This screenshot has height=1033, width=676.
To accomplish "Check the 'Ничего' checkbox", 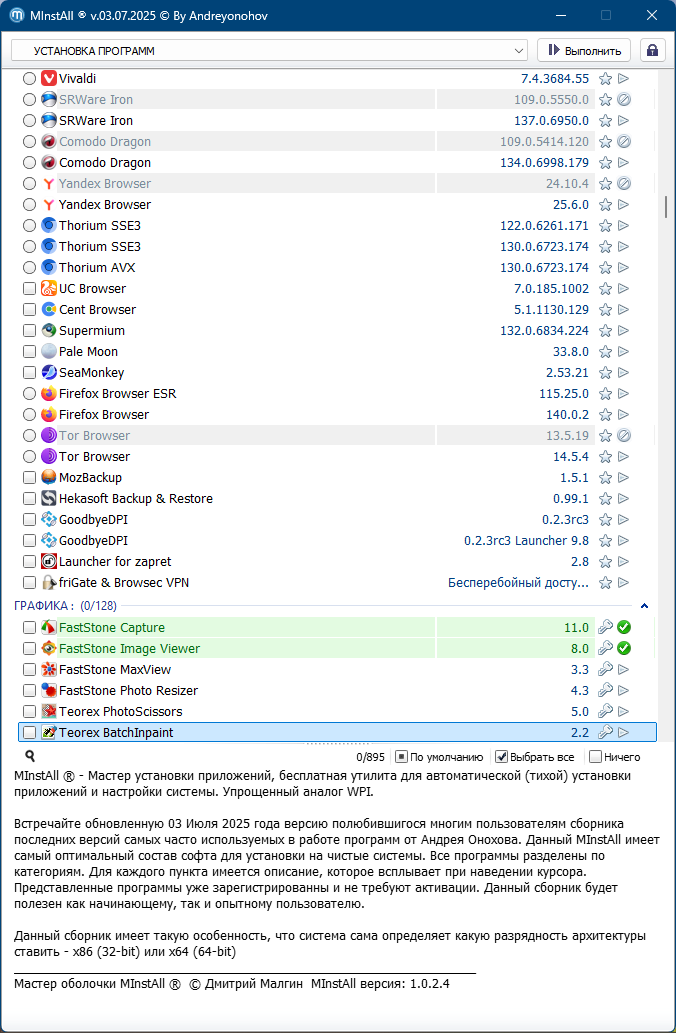I will click(595, 757).
